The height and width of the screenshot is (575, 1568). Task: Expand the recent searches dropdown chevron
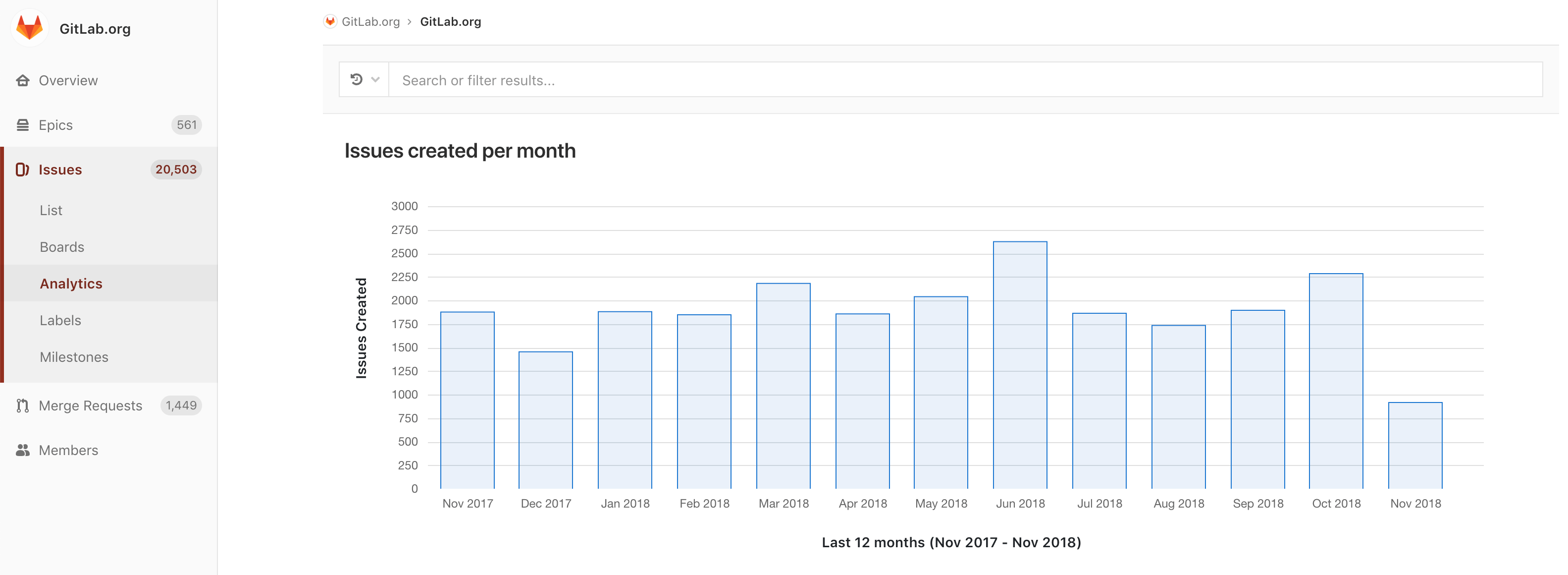(375, 80)
